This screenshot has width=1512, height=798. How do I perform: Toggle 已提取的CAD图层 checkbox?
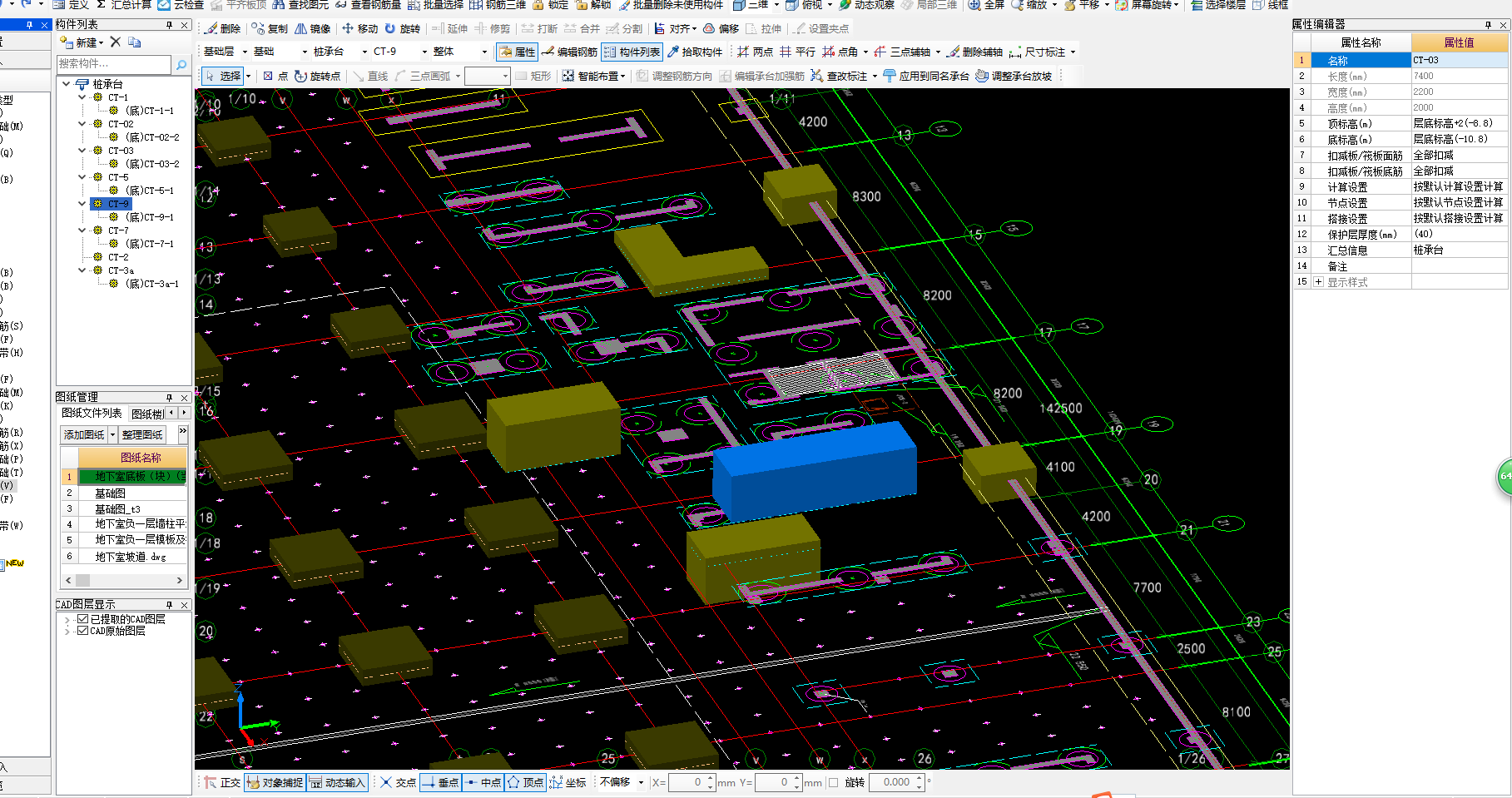[x=82, y=619]
